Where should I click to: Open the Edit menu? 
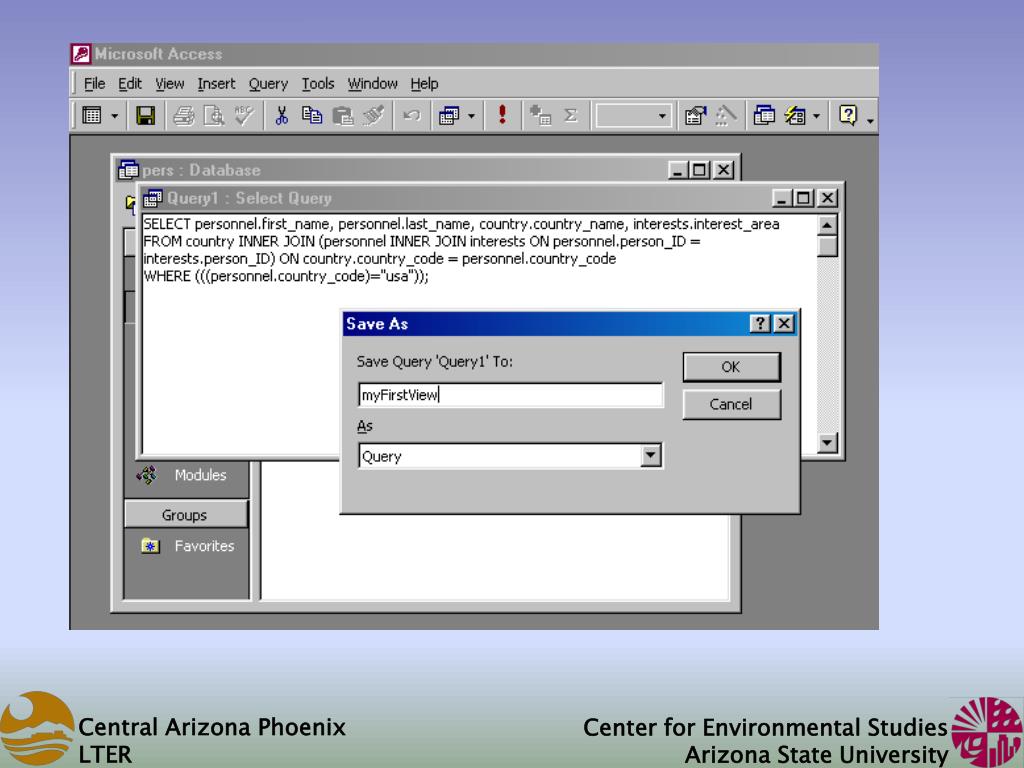[x=129, y=84]
